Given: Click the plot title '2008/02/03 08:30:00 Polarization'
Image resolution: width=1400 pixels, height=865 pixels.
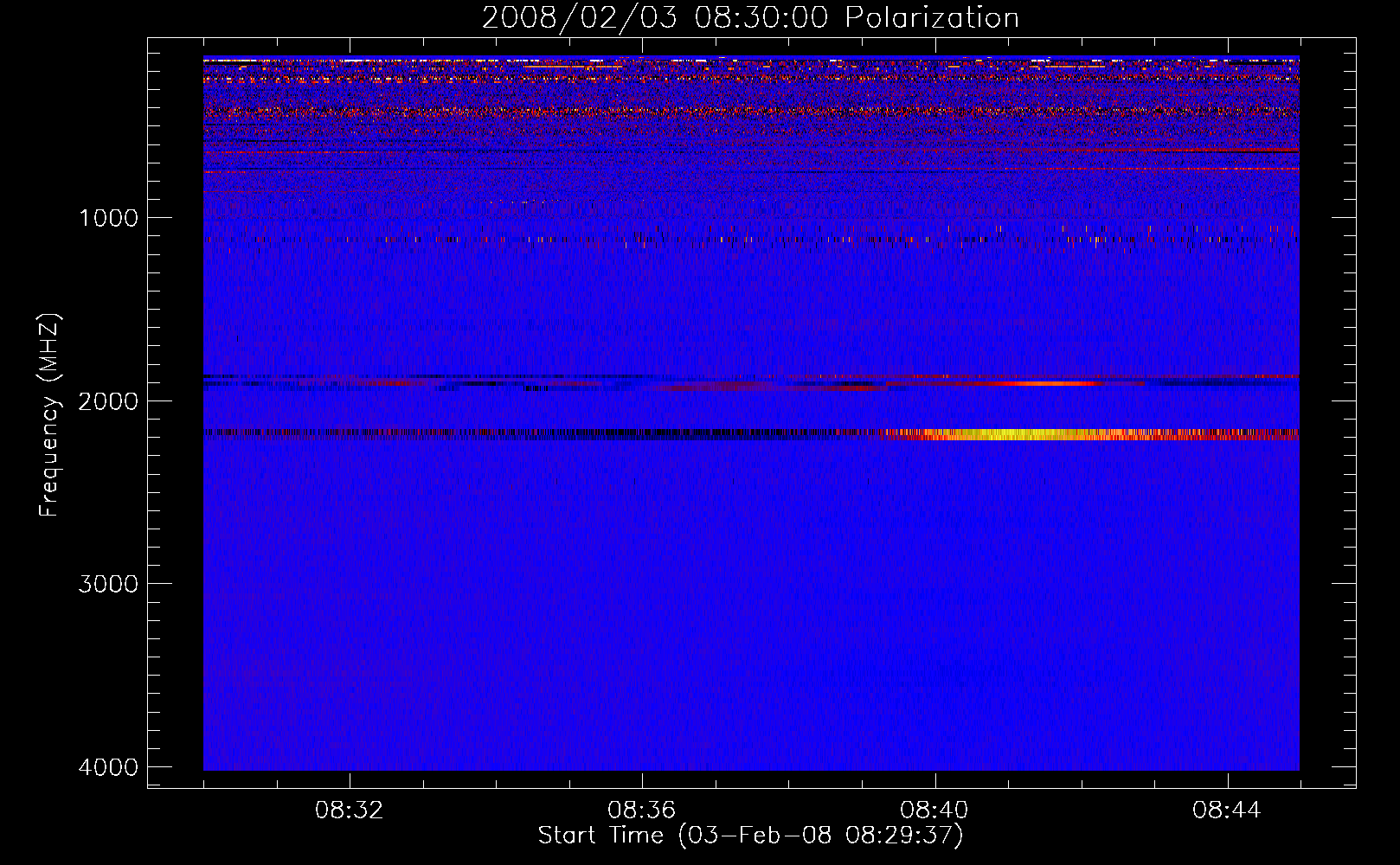Looking at the screenshot, I should [750, 18].
